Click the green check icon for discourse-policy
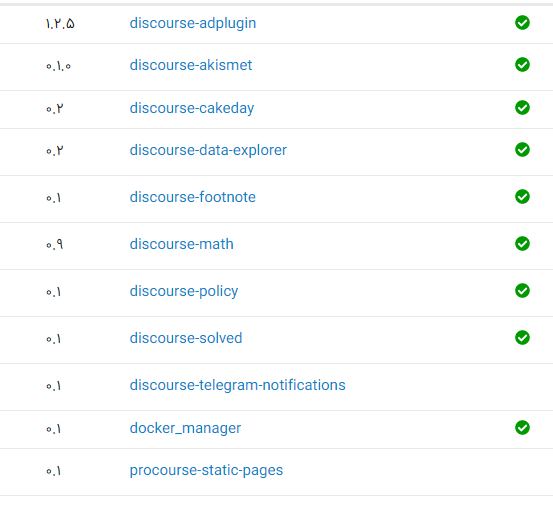 tap(522, 291)
